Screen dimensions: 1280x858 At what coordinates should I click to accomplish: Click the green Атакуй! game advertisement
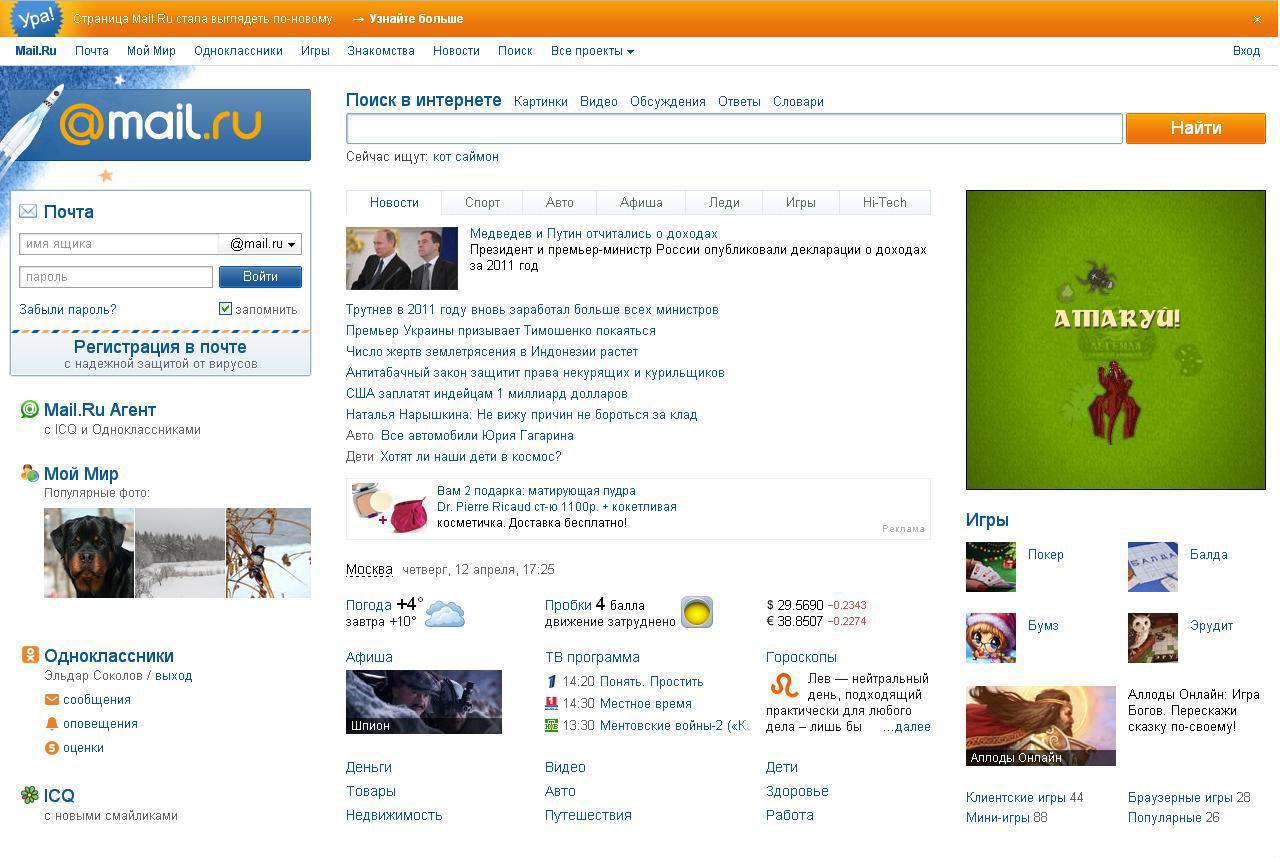pyautogui.click(x=1116, y=339)
